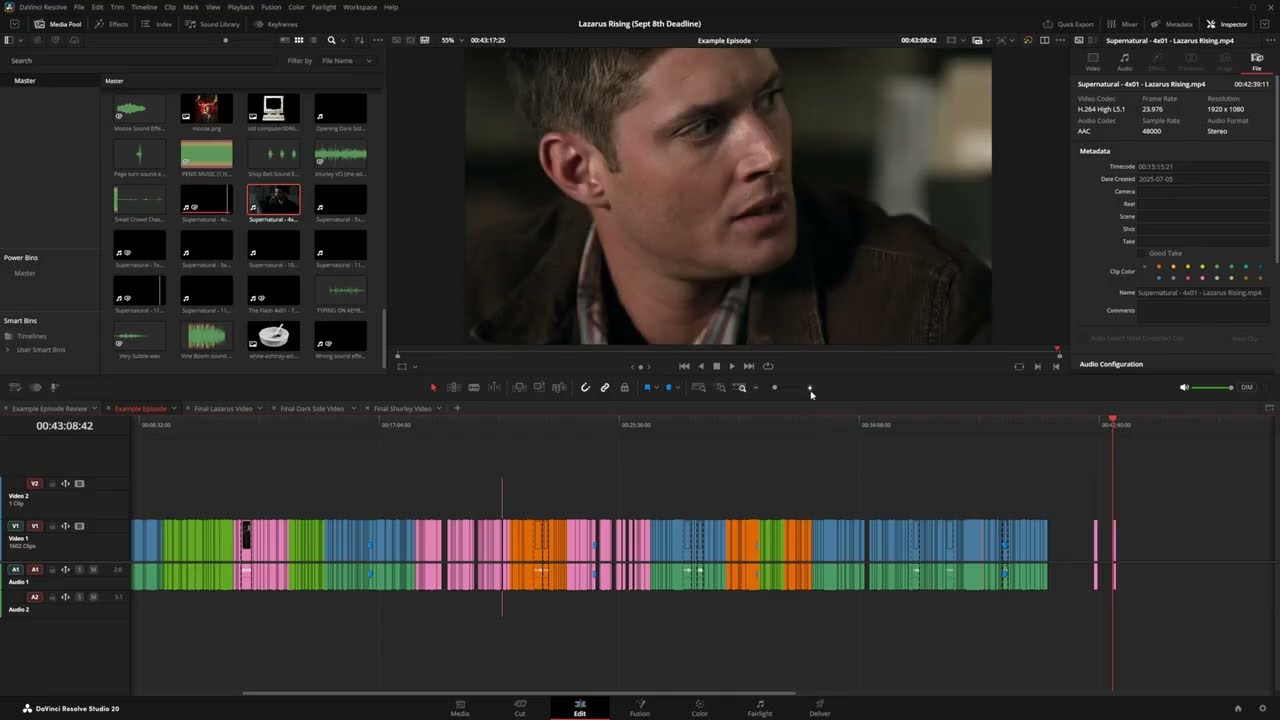Open Final Shurley Video tab dropdown arrow
Image resolution: width=1280 pixels, height=720 pixels.
(439, 408)
